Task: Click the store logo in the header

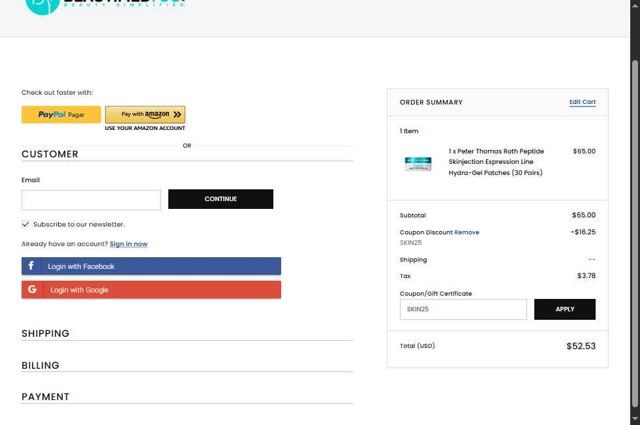Action: point(105,6)
